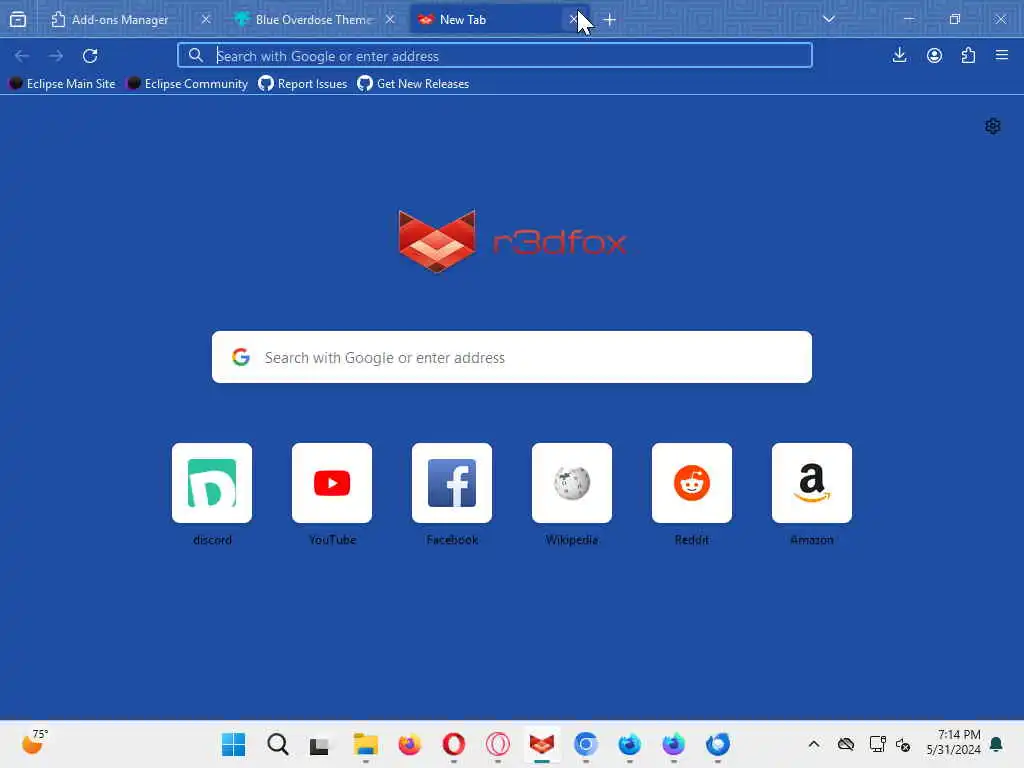The image size is (1024, 768).
Task: Open the account profile icon
Action: pos(934,56)
